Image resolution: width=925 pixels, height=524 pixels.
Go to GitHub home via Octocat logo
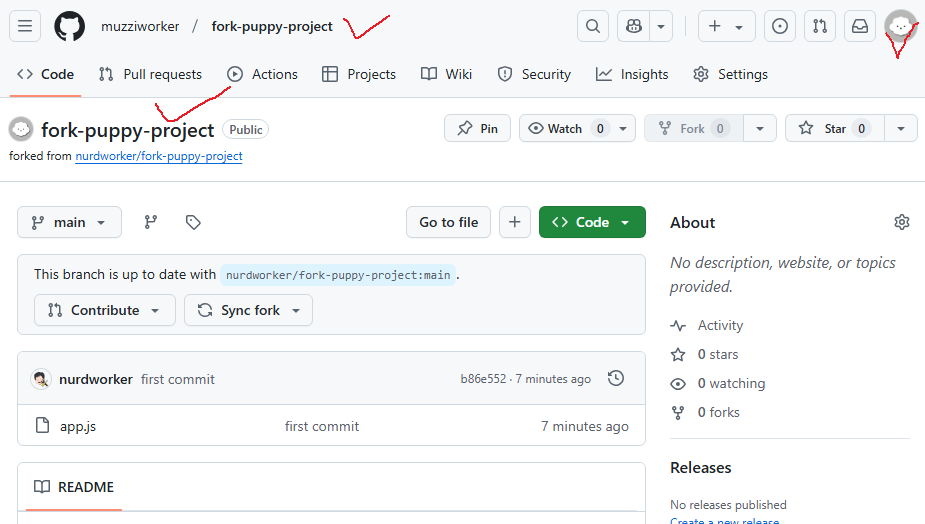(70, 27)
